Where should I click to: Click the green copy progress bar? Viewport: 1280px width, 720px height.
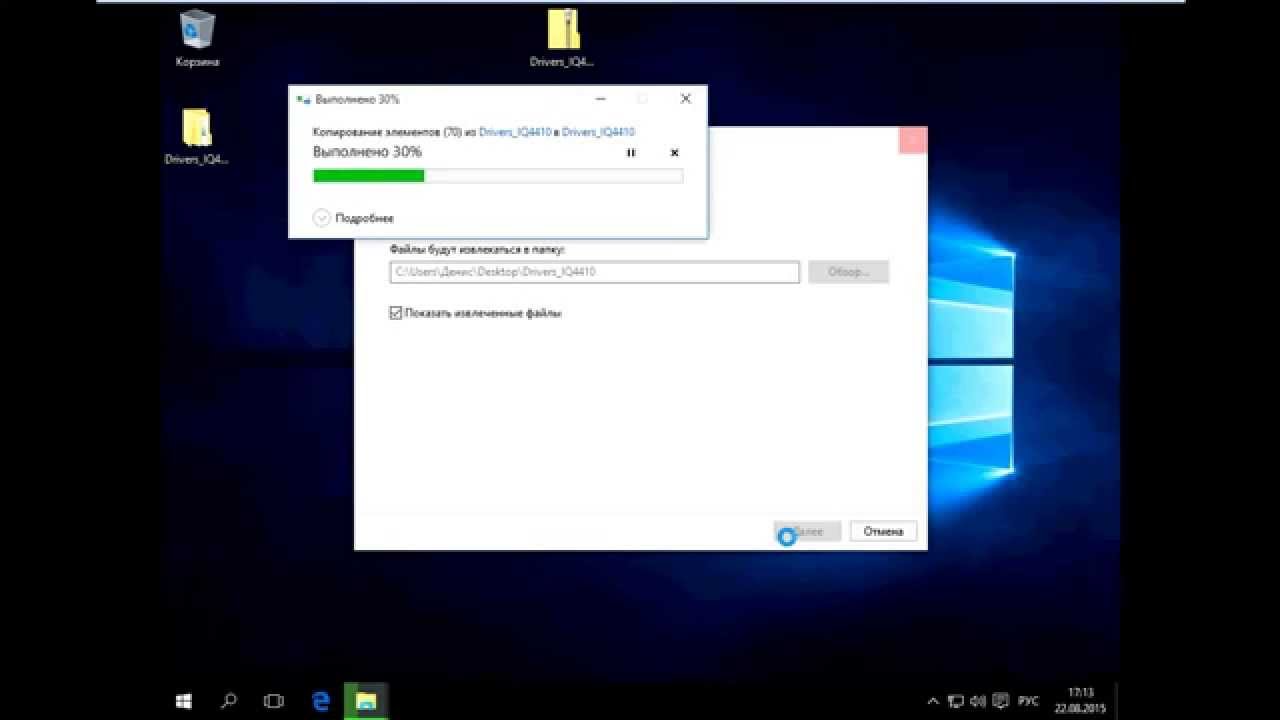(x=497, y=176)
